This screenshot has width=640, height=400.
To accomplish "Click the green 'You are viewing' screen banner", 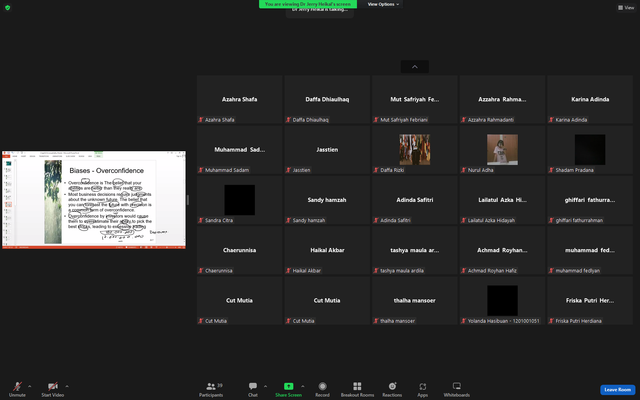I will [x=308, y=4].
